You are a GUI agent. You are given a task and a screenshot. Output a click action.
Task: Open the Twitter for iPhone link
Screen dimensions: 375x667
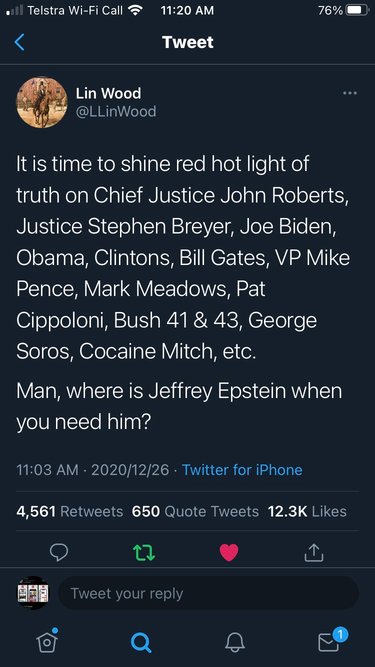(x=242, y=470)
